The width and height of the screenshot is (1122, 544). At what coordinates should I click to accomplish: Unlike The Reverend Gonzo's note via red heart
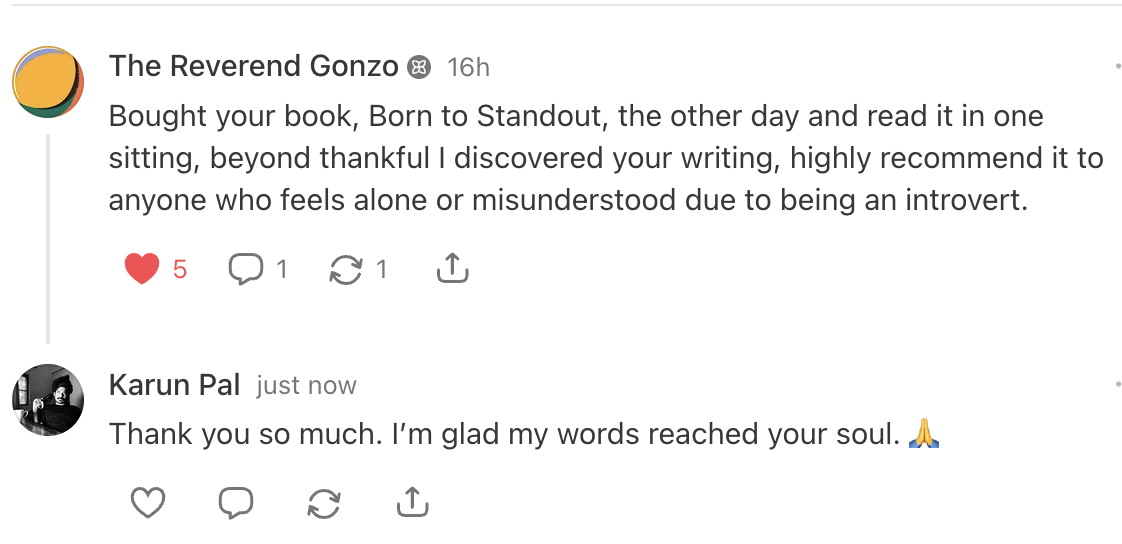(x=143, y=269)
